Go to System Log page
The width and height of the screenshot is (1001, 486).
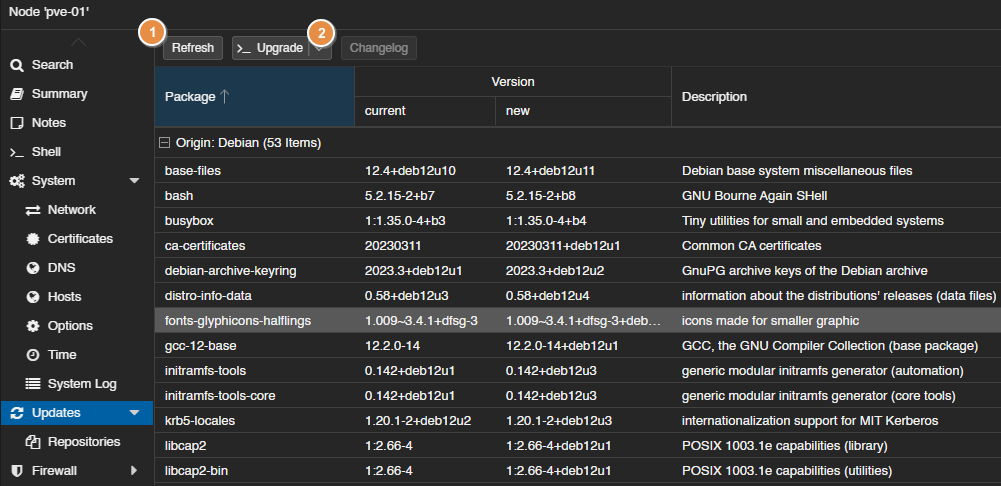click(x=82, y=384)
